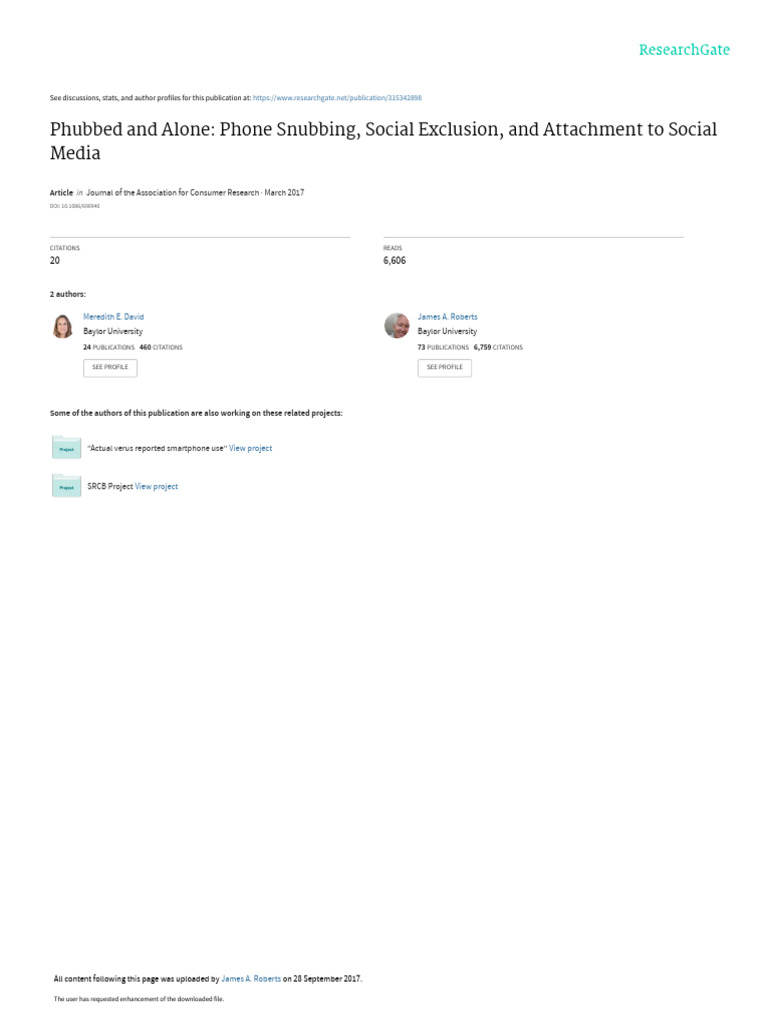Click the DOI text below article info
This screenshot has height=1024, width=768.
coord(75,206)
